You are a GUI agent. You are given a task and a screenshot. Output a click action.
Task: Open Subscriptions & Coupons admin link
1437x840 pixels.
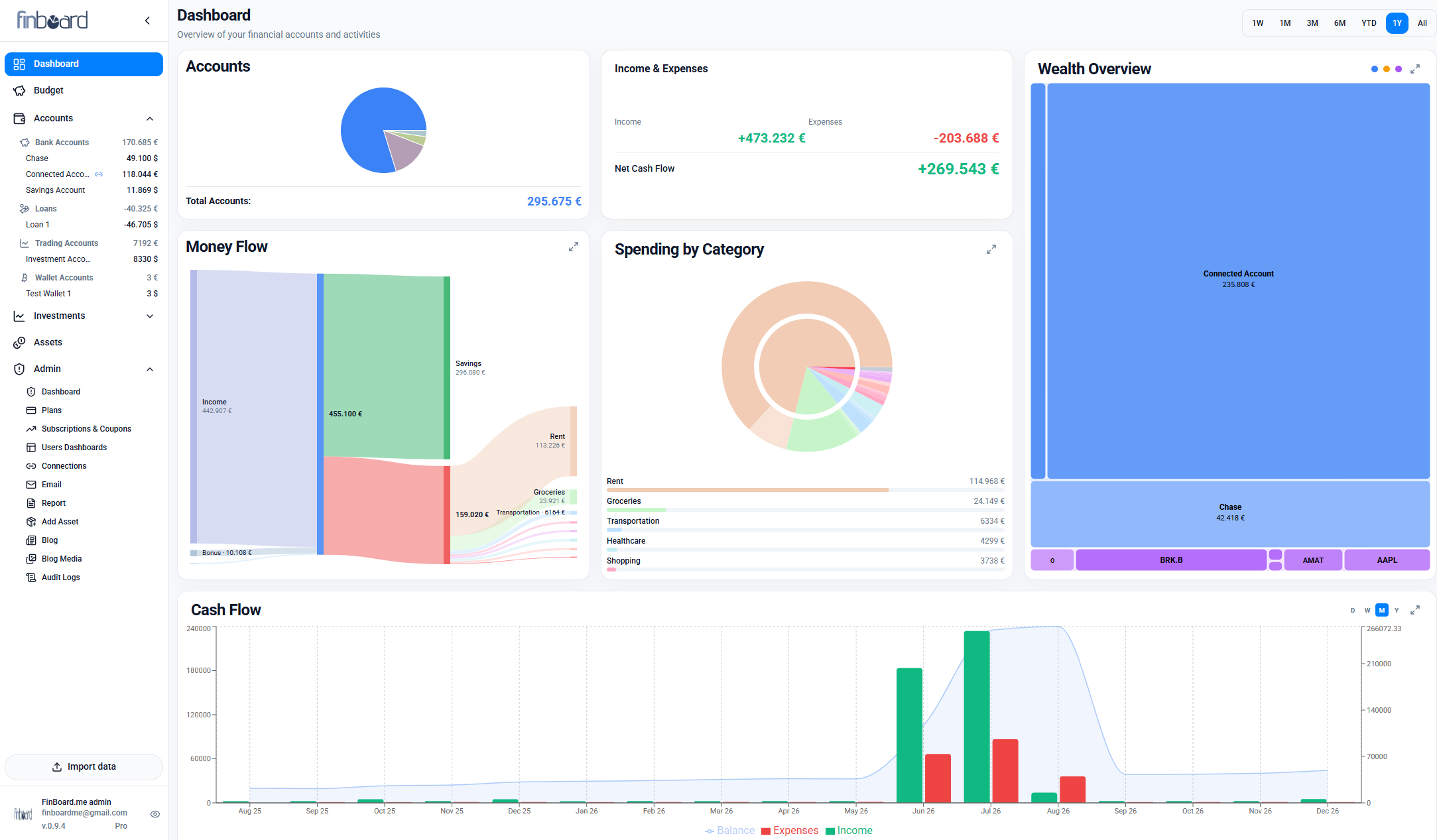[86, 429]
